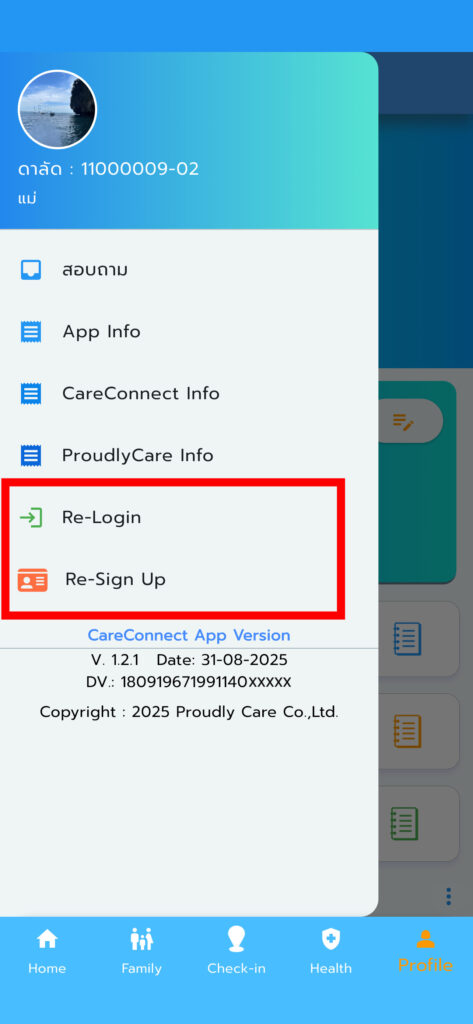Click the orange edit pencil button

point(404,421)
